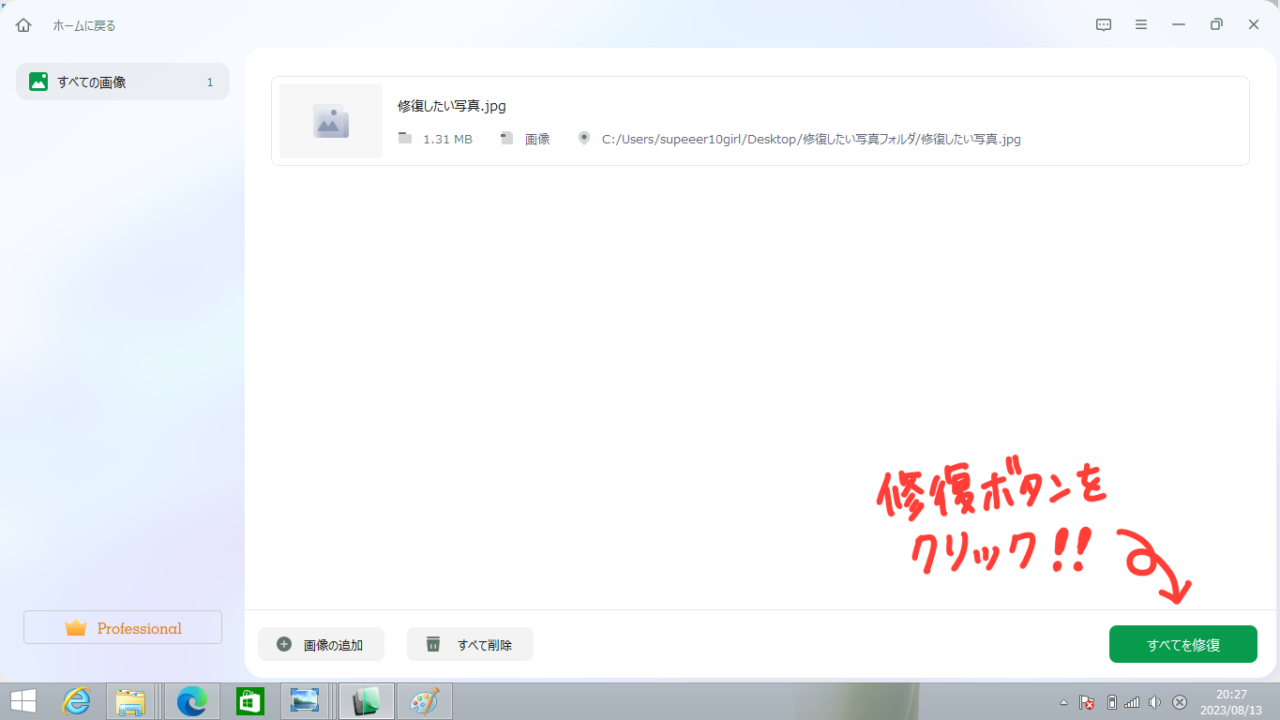Click the Windows Start button

[x=22, y=701]
